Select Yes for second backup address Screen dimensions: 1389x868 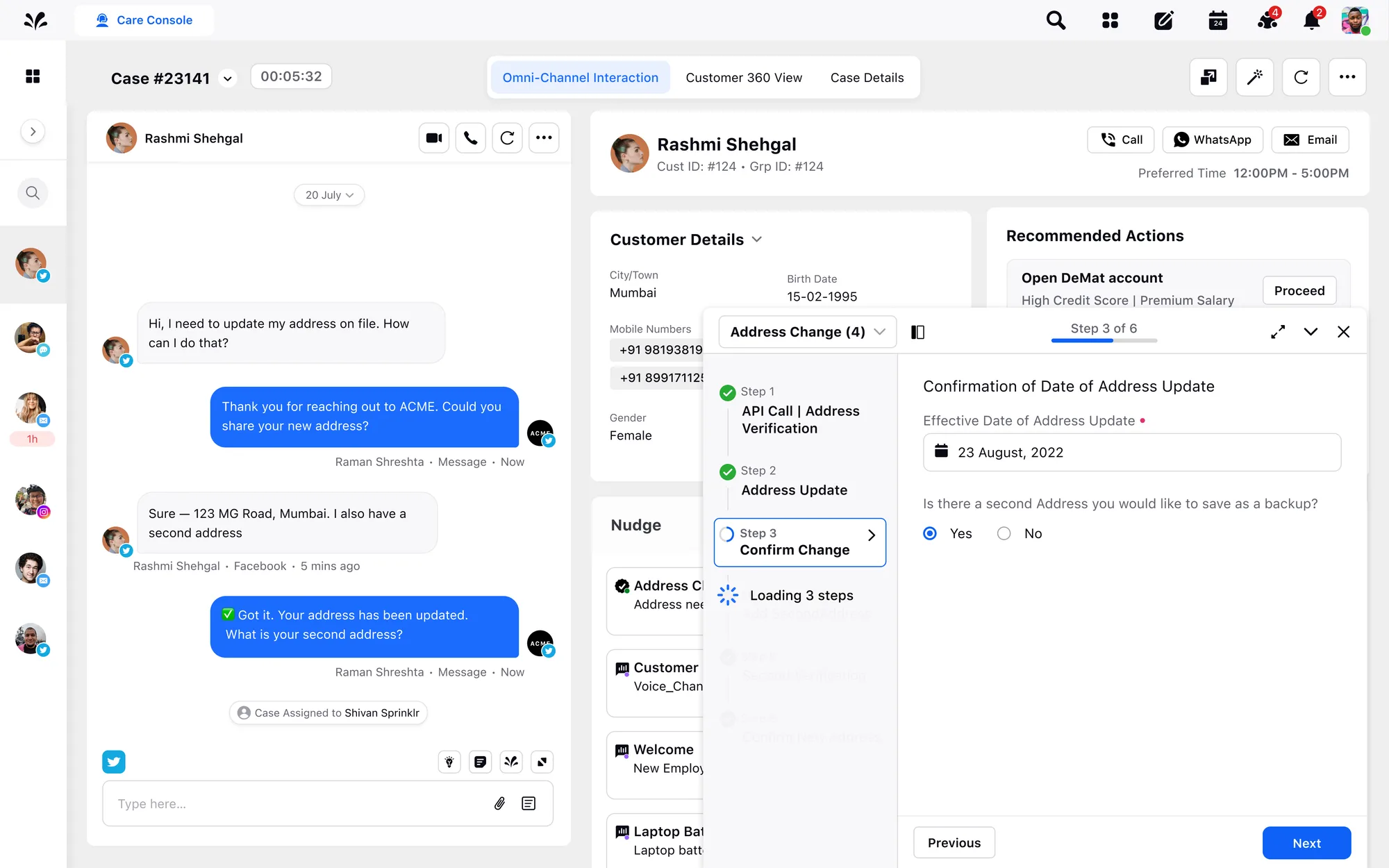pyautogui.click(x=930, y=533)
